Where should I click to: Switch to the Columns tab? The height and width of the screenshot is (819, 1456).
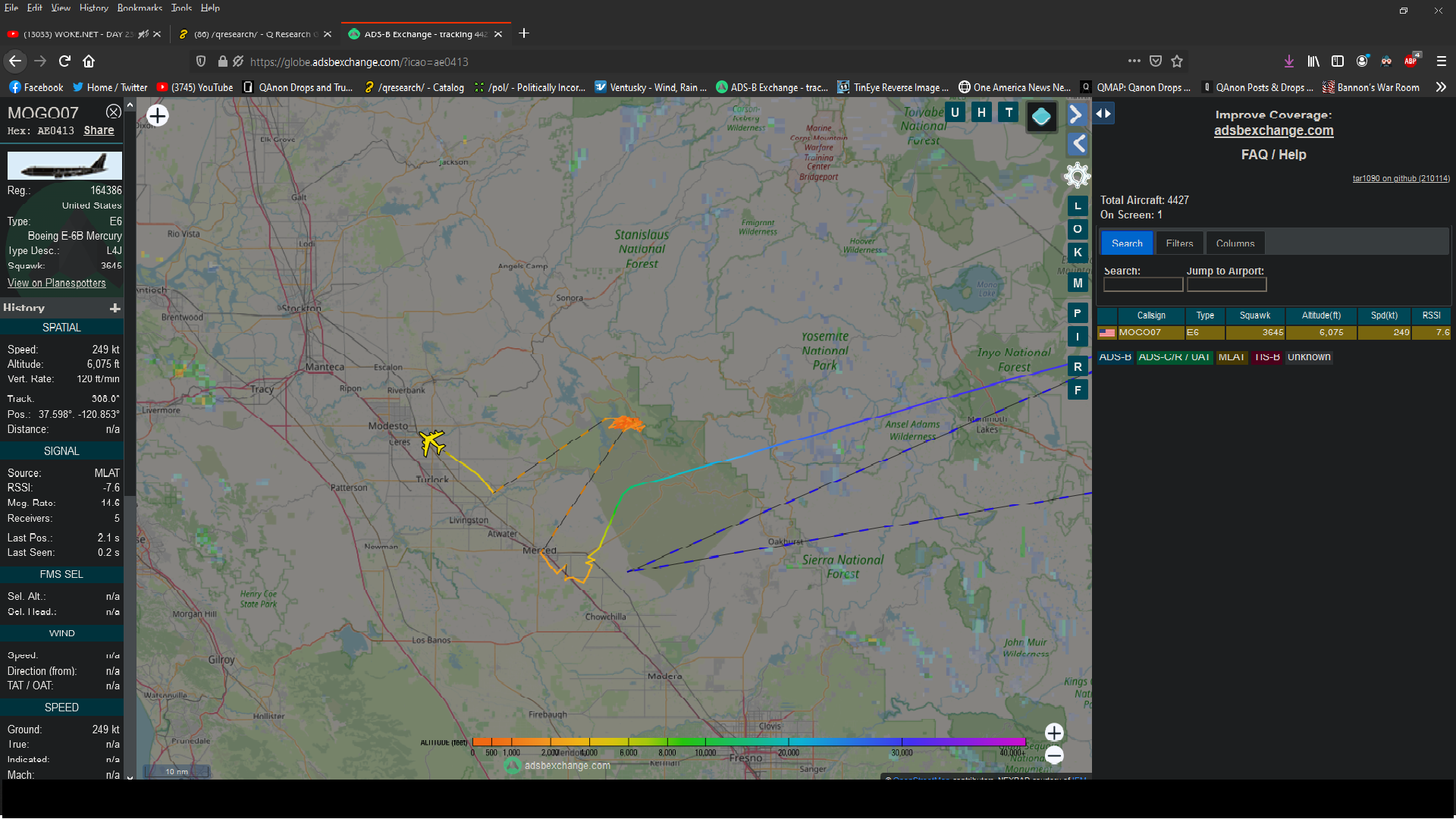point(1235,243)
